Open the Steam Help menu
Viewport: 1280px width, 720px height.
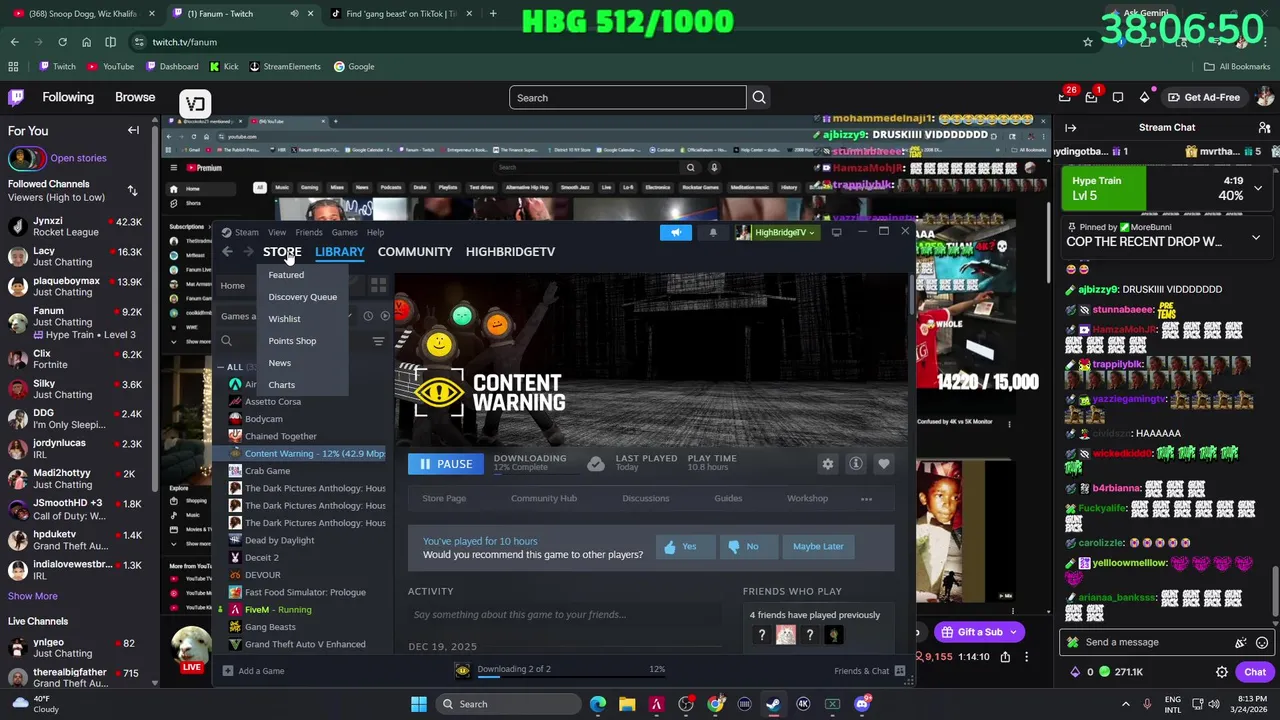375,232
